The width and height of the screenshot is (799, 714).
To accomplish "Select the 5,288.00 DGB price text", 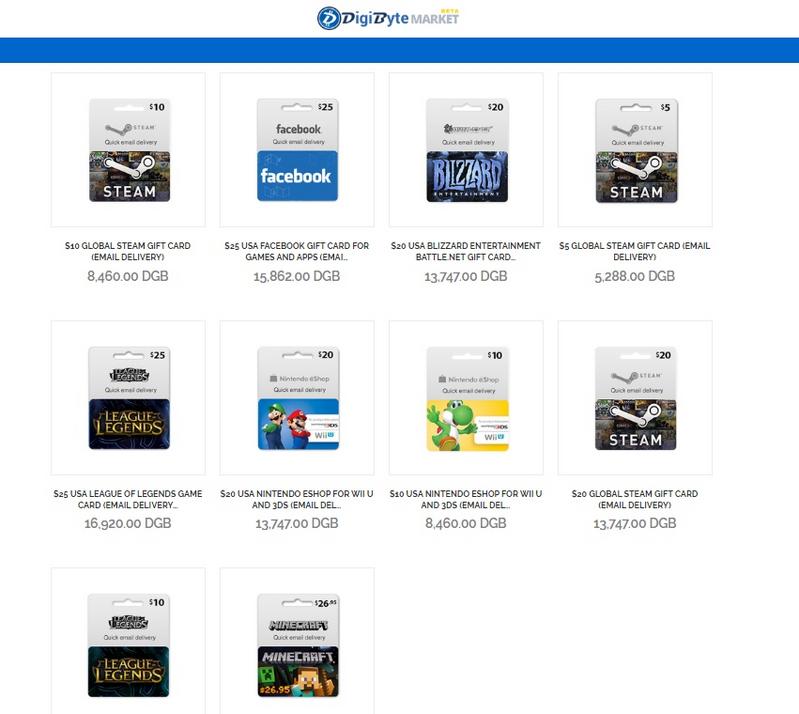I will (634, 276).
